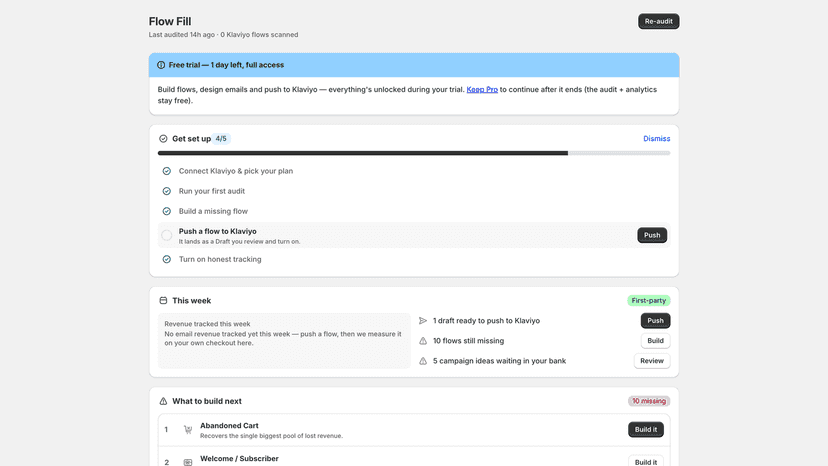Click the First-party badge
Viewport: 828px width, 466px height.
[648, 301]
